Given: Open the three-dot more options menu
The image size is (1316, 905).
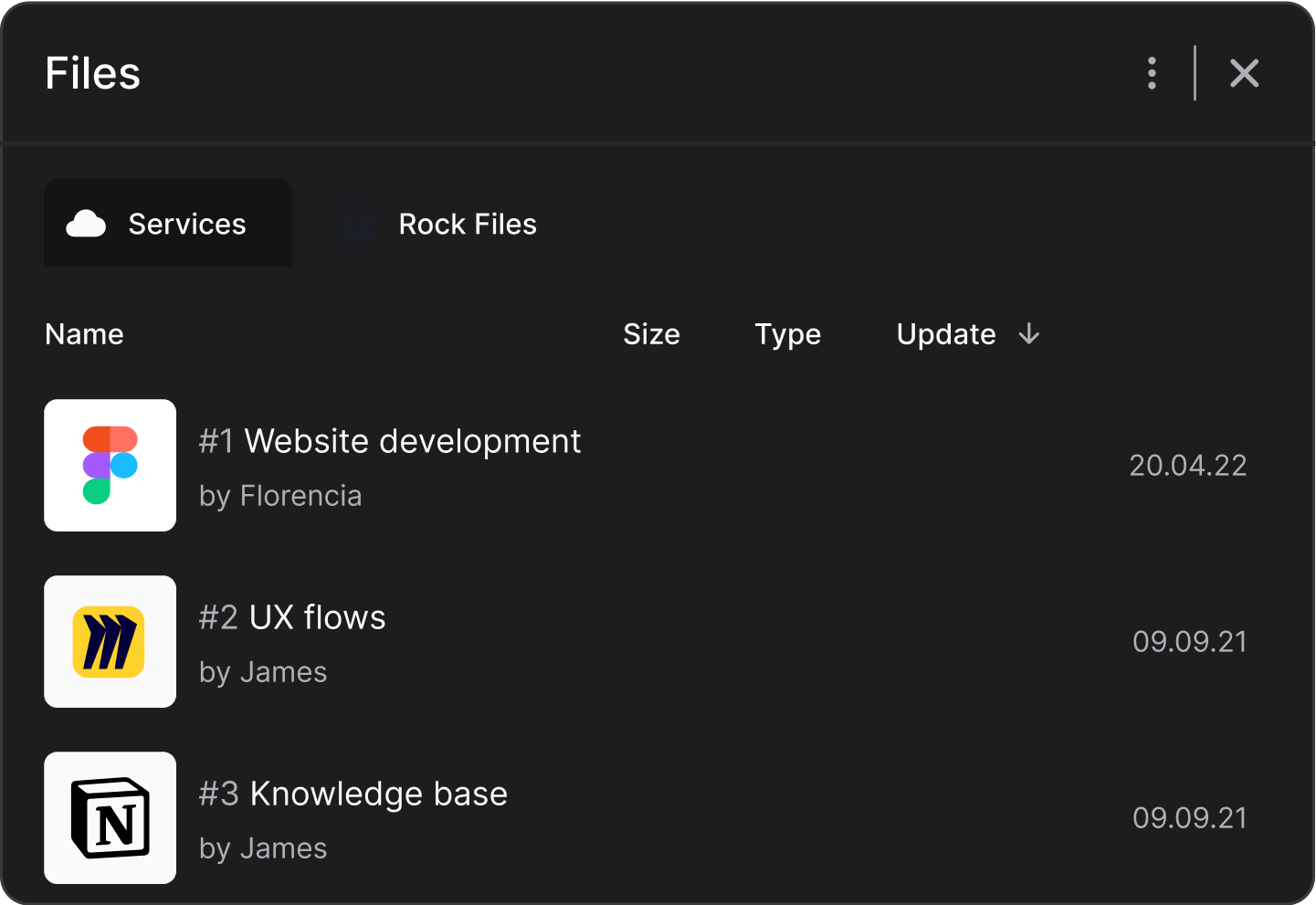Looking at the screenshot, I should [x=1152, y=73].
